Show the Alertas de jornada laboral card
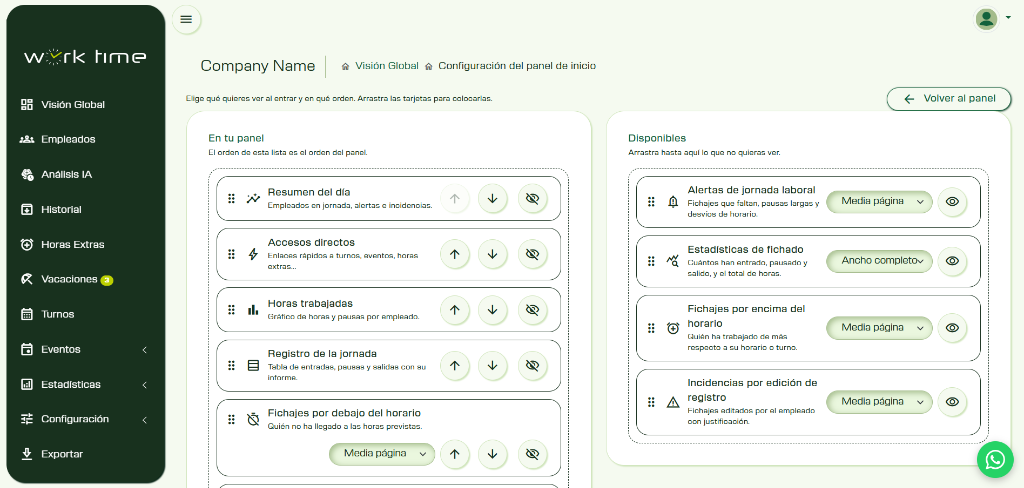The height and width of the screenshot is (488, 1024). pos(952,202)
